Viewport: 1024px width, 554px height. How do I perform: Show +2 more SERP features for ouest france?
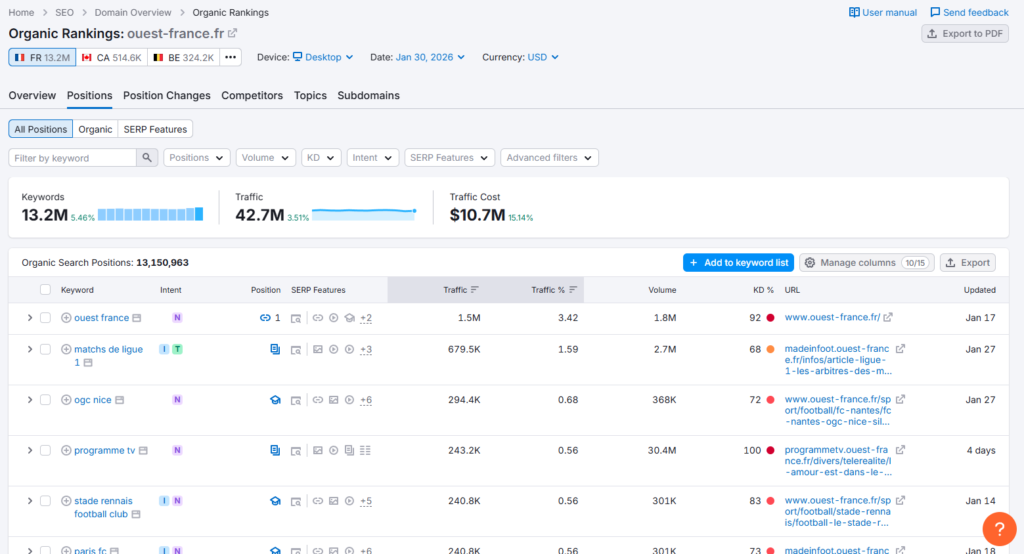(x=366, y=318)
